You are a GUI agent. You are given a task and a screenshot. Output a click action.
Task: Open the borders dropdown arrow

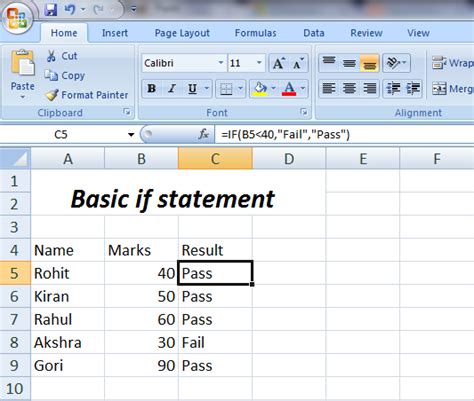click(x=240, y=88)
